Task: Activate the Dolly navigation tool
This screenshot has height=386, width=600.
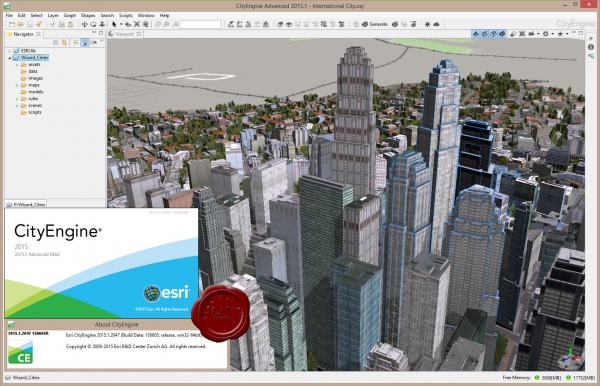Action: point(102,24)
